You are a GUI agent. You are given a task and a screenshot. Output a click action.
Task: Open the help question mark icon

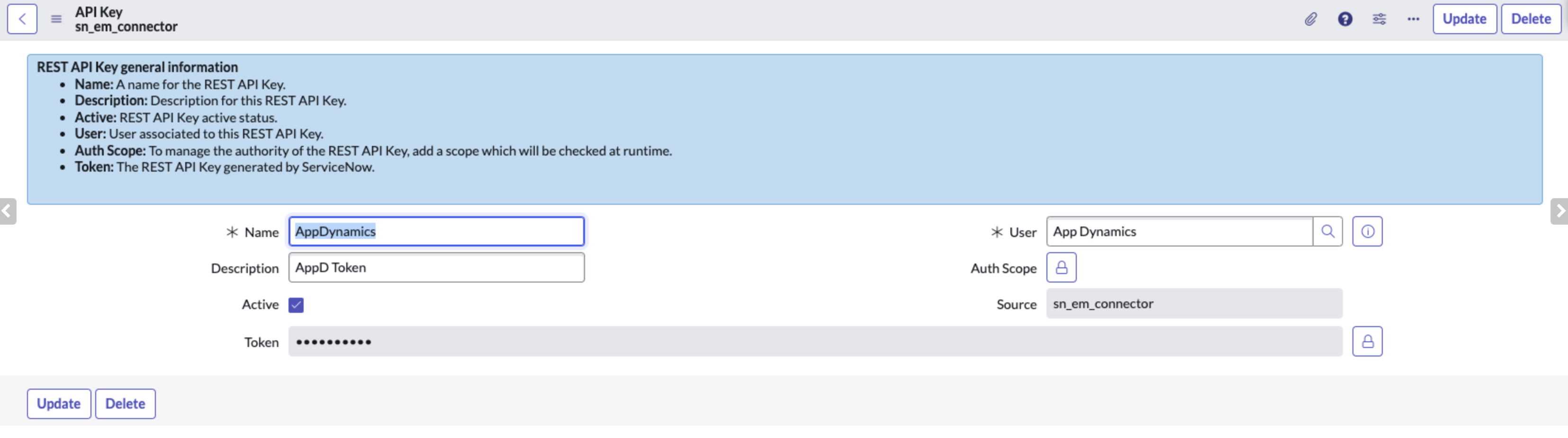coord(1344,19)
